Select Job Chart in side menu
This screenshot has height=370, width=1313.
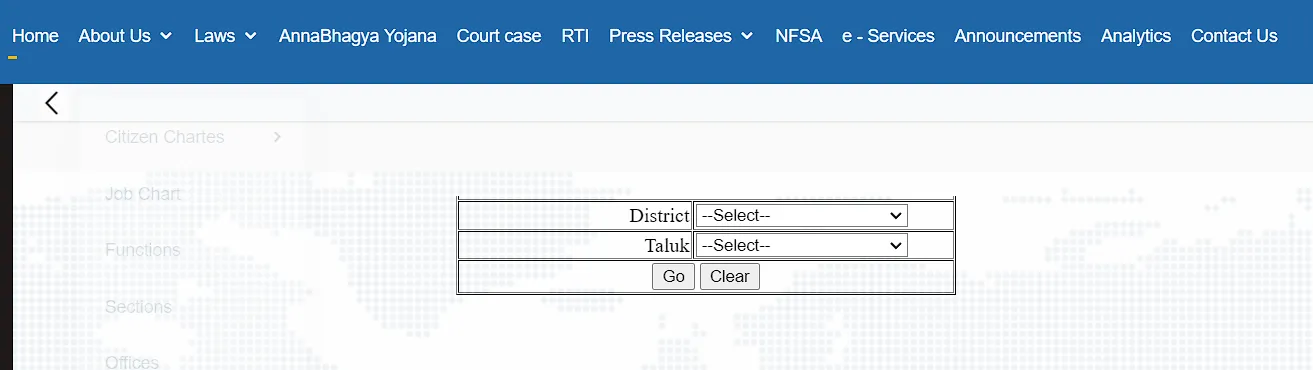[143, 194]
